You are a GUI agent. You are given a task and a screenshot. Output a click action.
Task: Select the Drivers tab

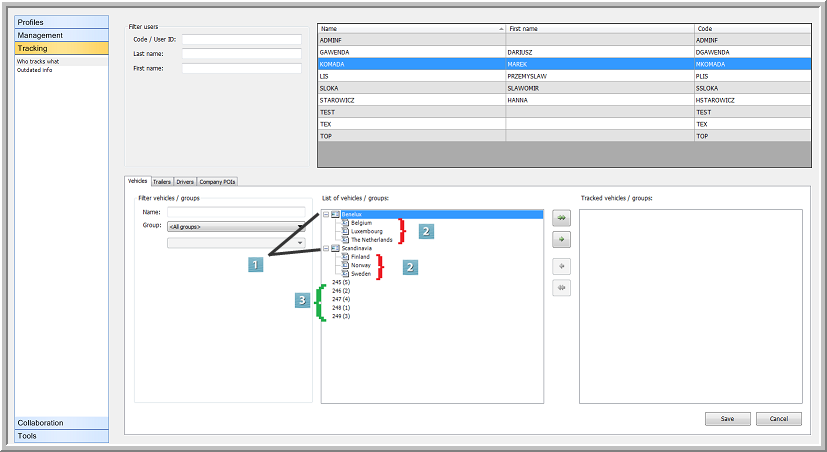(185, 182)
